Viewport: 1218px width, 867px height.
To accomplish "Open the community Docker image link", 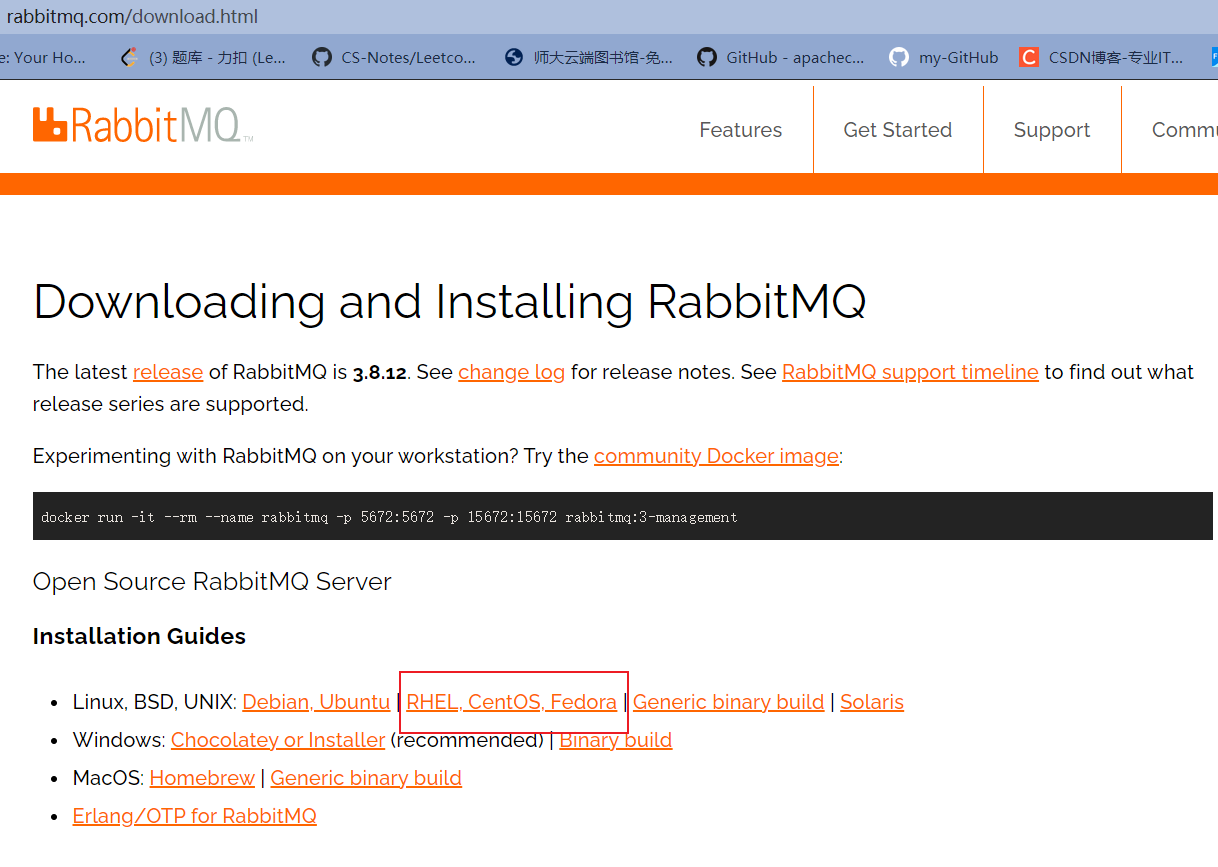I will point(716,456).
